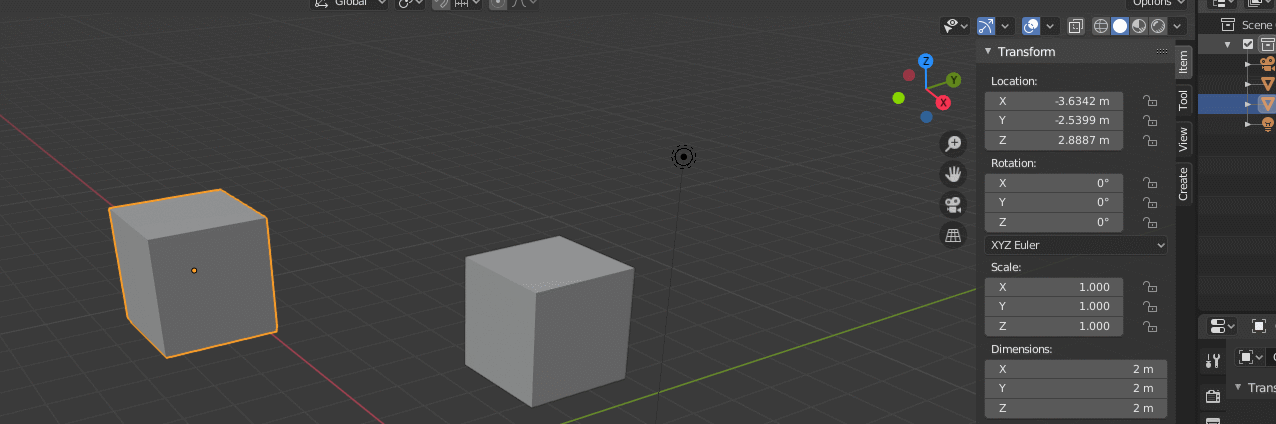Image resolution: width=1276 pixels, height=424 pixels.
Task: Click the red X axis on navigation gizmo
Action: pyautogui.click(x=942, y=102)
